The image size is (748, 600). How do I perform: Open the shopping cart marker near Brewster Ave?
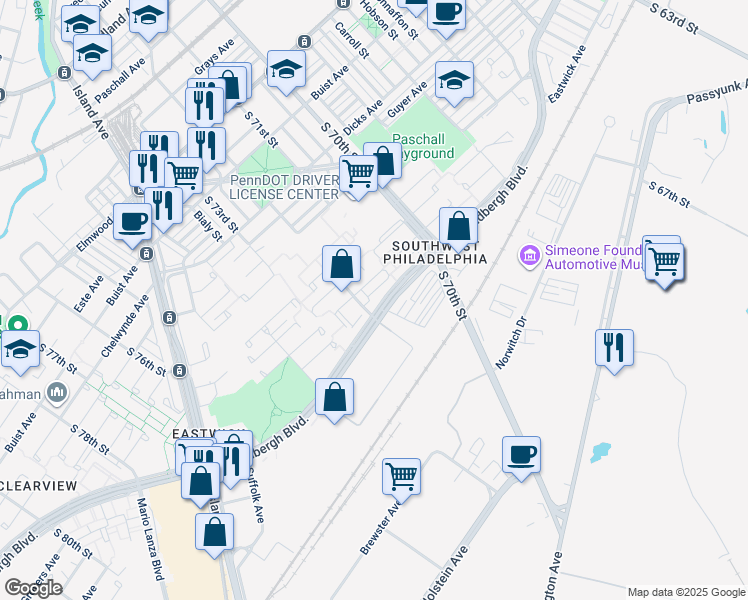(x=401, y=478)
